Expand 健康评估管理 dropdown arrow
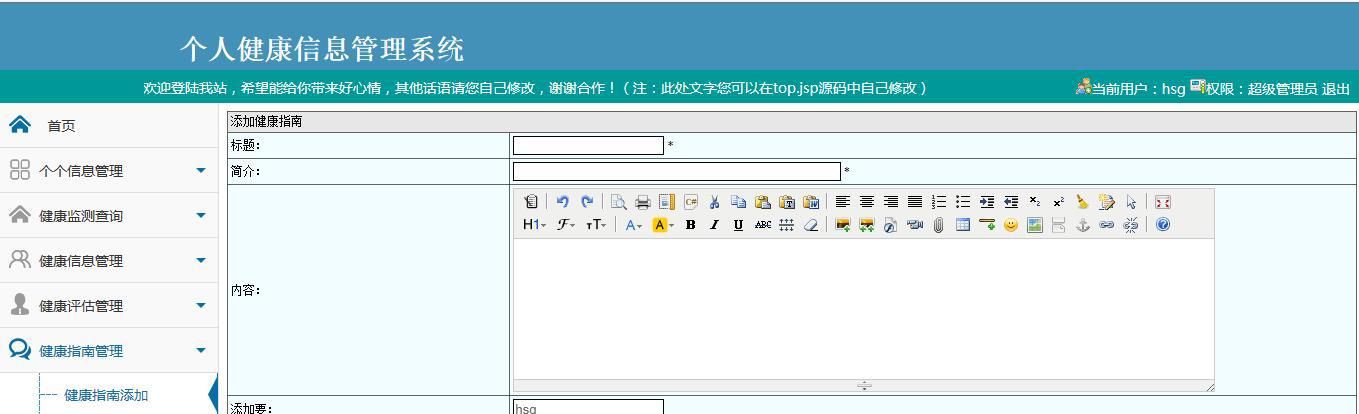1359x414 pixels. [201, 306]
